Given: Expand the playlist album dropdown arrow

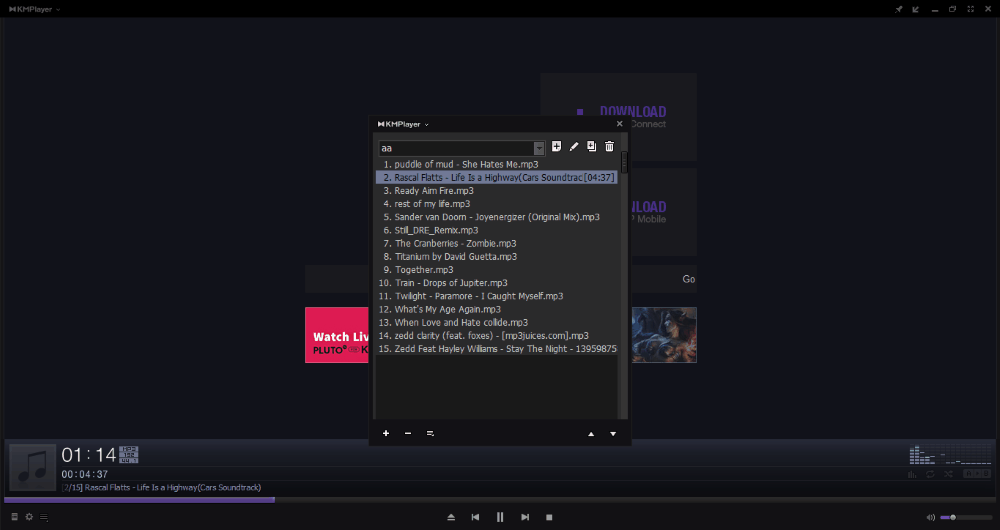Looking at the screenshot, I should (x=539, y=148).
